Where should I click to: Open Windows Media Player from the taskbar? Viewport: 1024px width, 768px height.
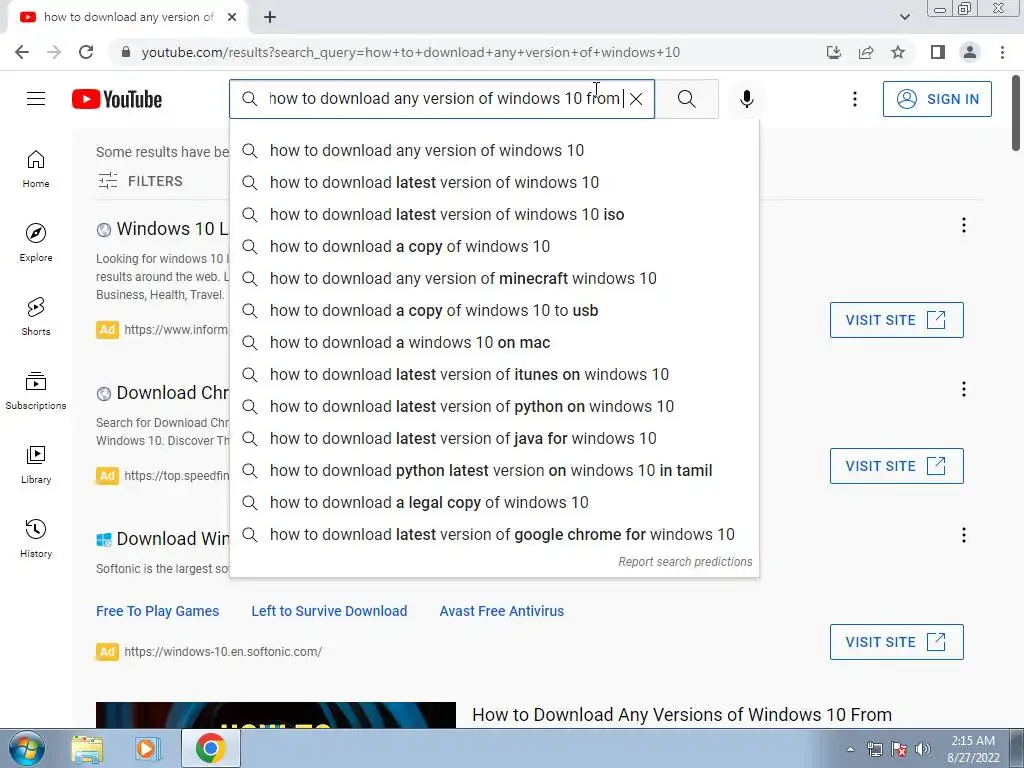[148, 748]
